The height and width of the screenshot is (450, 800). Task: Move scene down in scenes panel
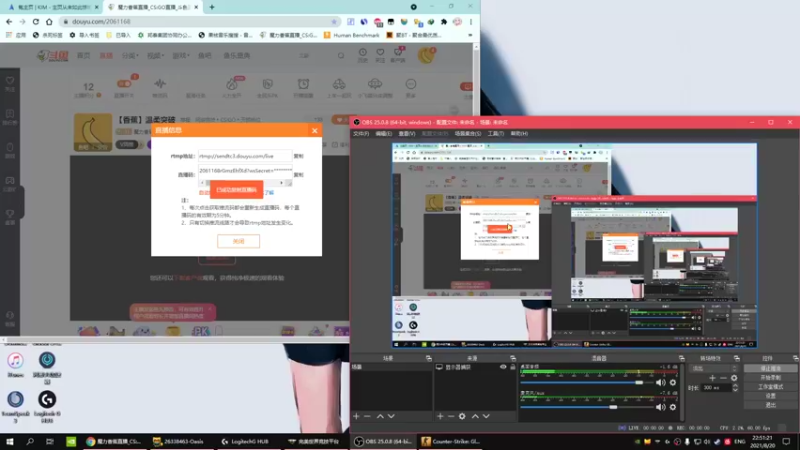click(391, 416)
